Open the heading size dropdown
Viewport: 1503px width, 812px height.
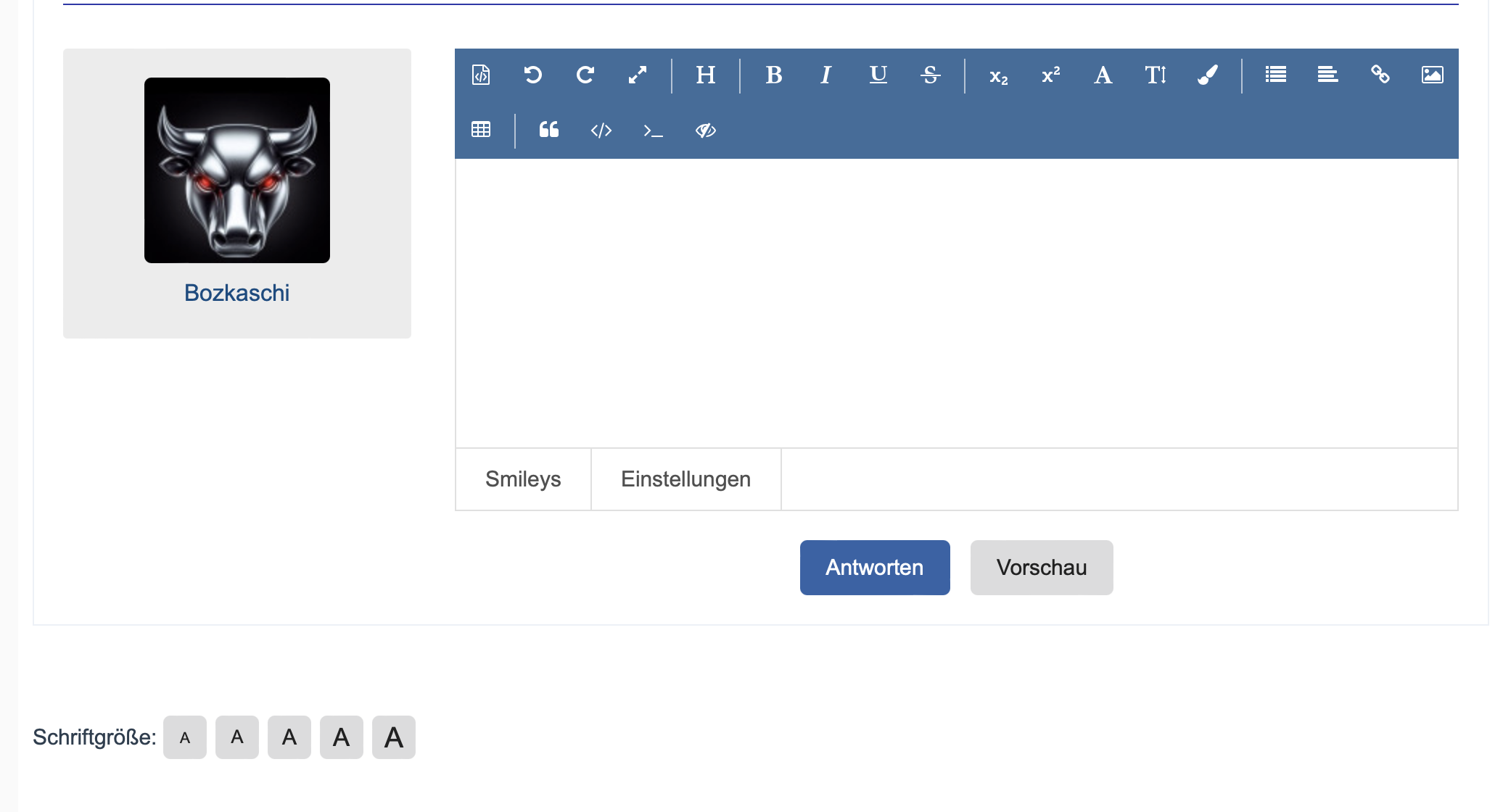click(x=705, y=75)
